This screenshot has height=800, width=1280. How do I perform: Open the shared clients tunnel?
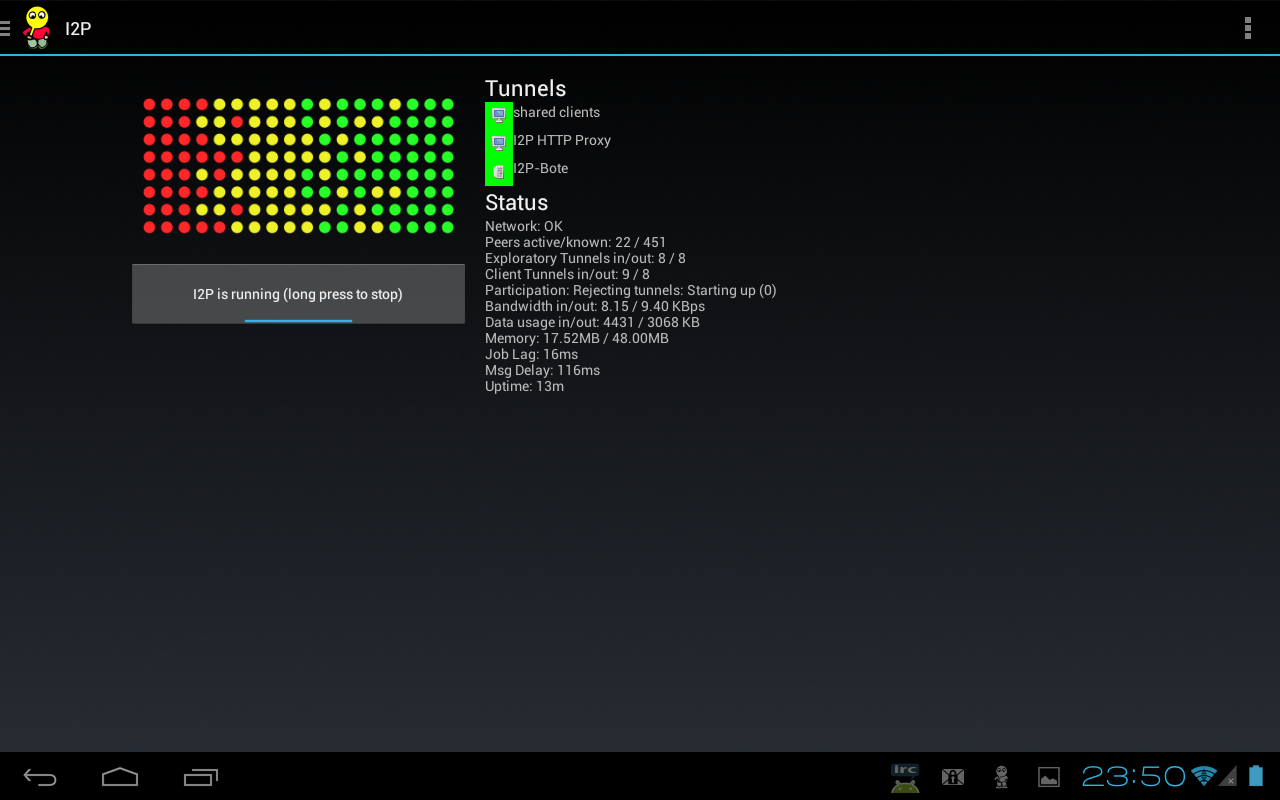click(556, 112)
